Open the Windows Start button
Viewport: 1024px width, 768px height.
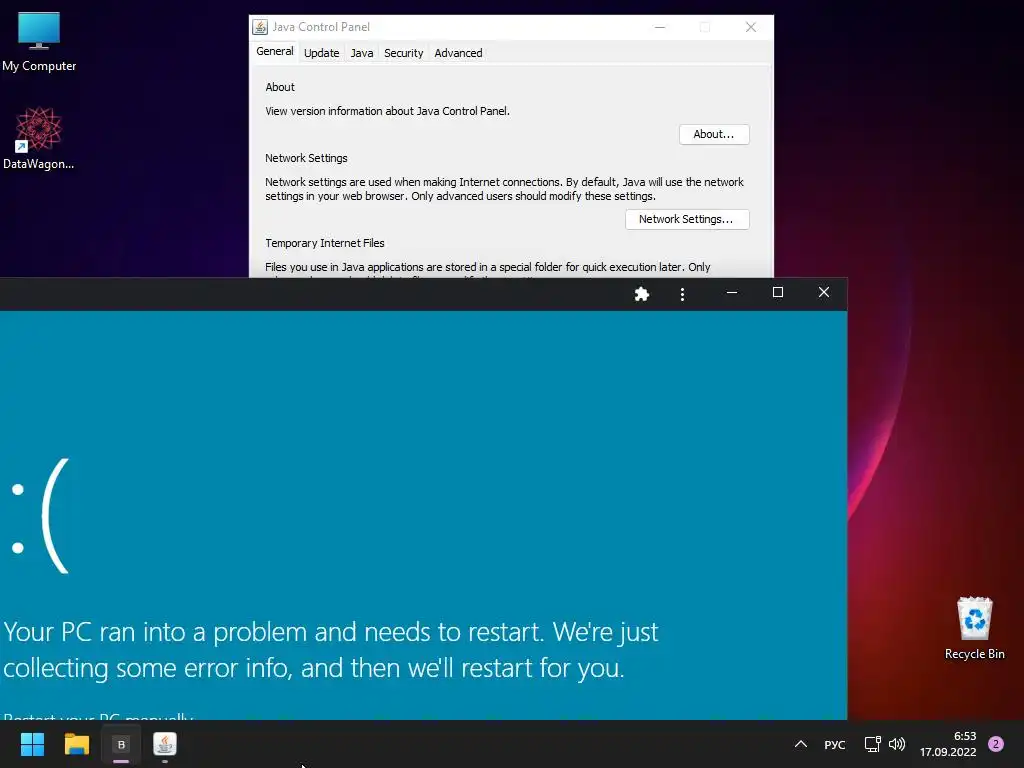click(x=32, y=744)
